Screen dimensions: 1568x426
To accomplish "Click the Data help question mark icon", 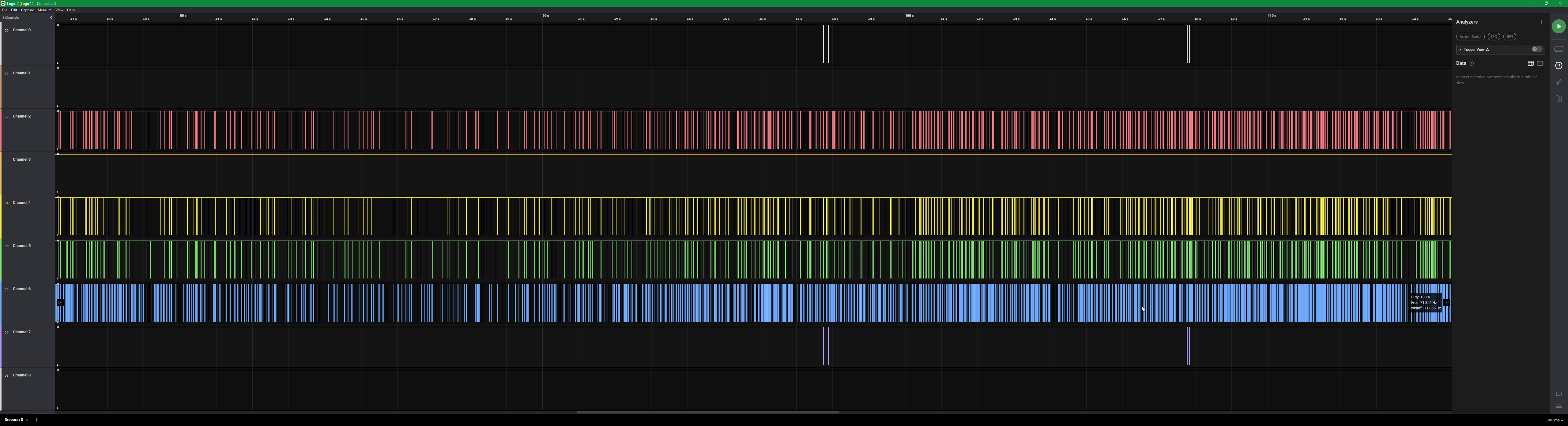I will click(x=1471, y=63).
